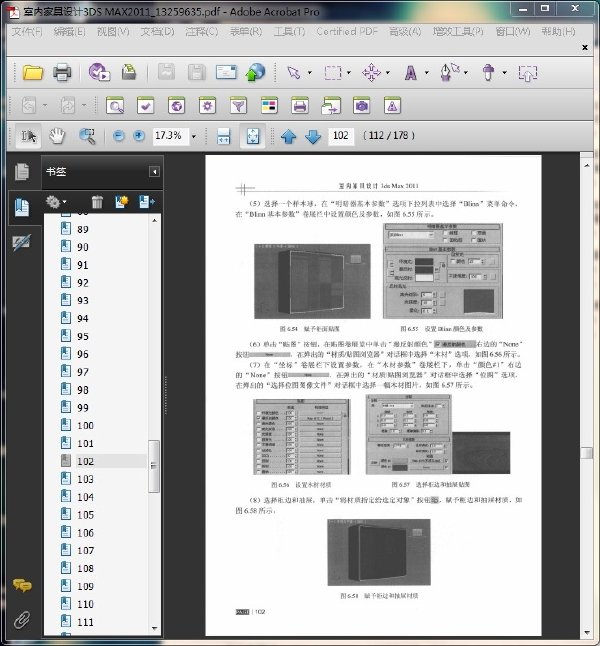600x646 pixels.
Task: Click the document vertical scrollbar thumb
Action: (587, 452)
